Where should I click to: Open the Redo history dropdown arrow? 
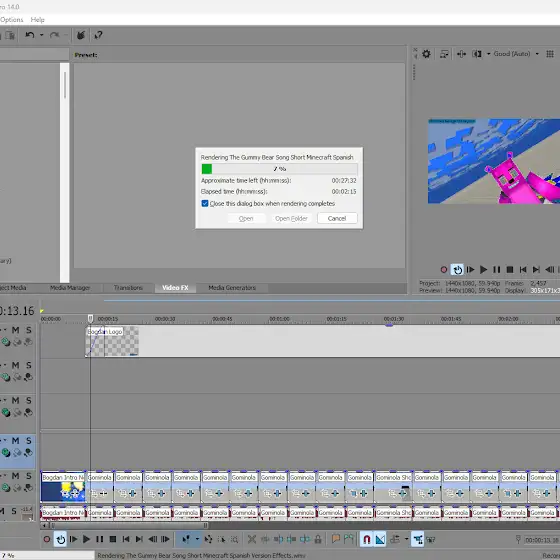tap(66, 35)
